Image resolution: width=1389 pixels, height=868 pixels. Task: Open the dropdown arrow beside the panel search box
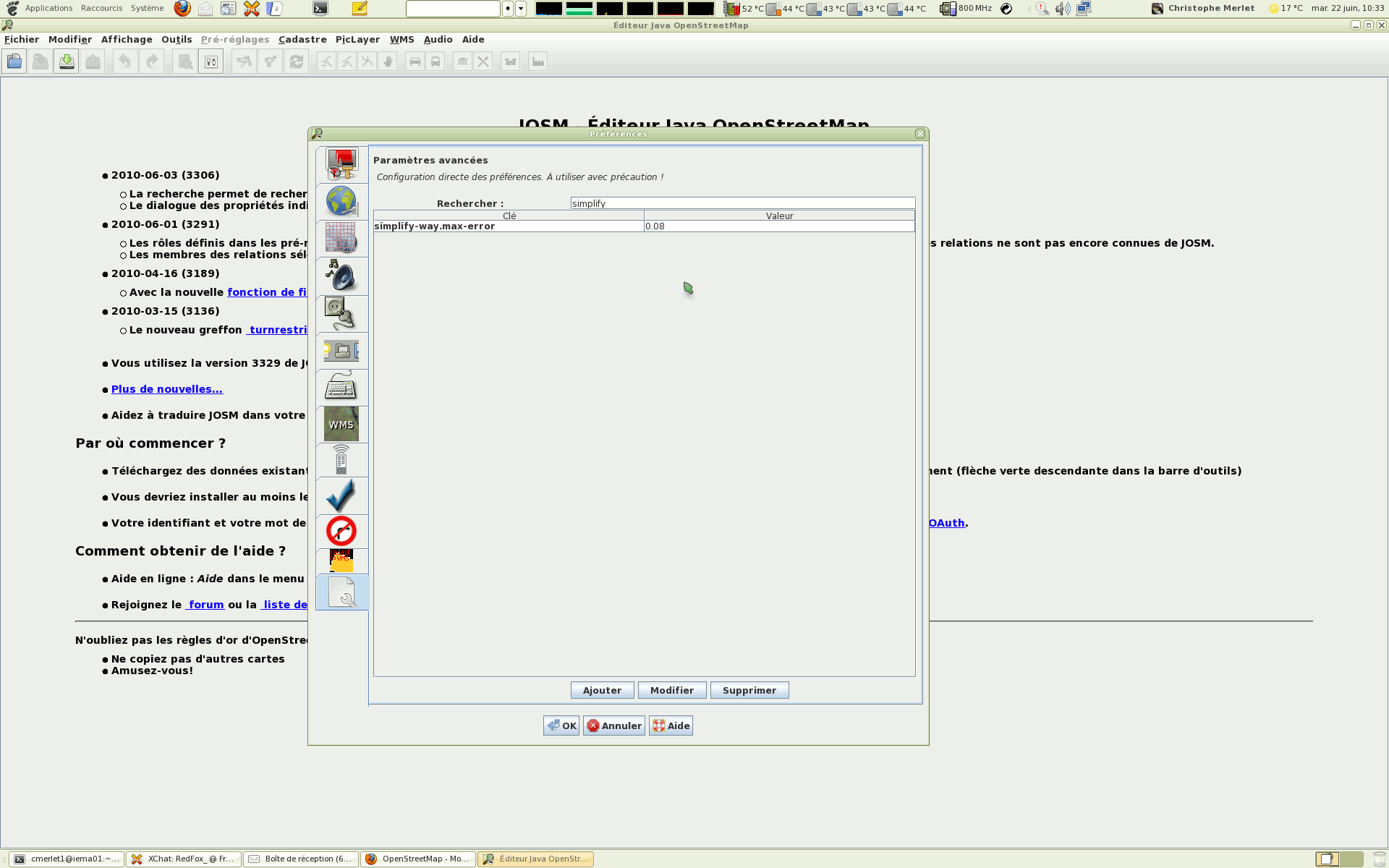tap(521, 9)
